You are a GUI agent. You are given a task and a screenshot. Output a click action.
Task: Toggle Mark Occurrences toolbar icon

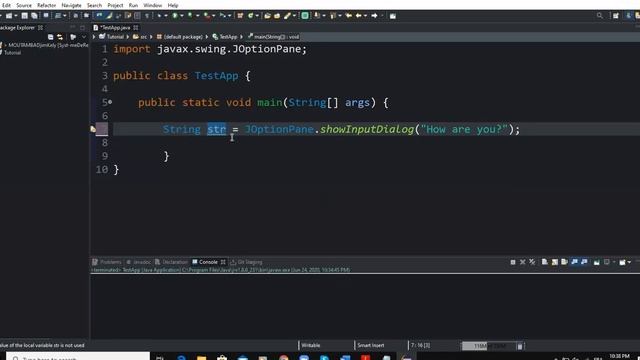tap(109, 16)
